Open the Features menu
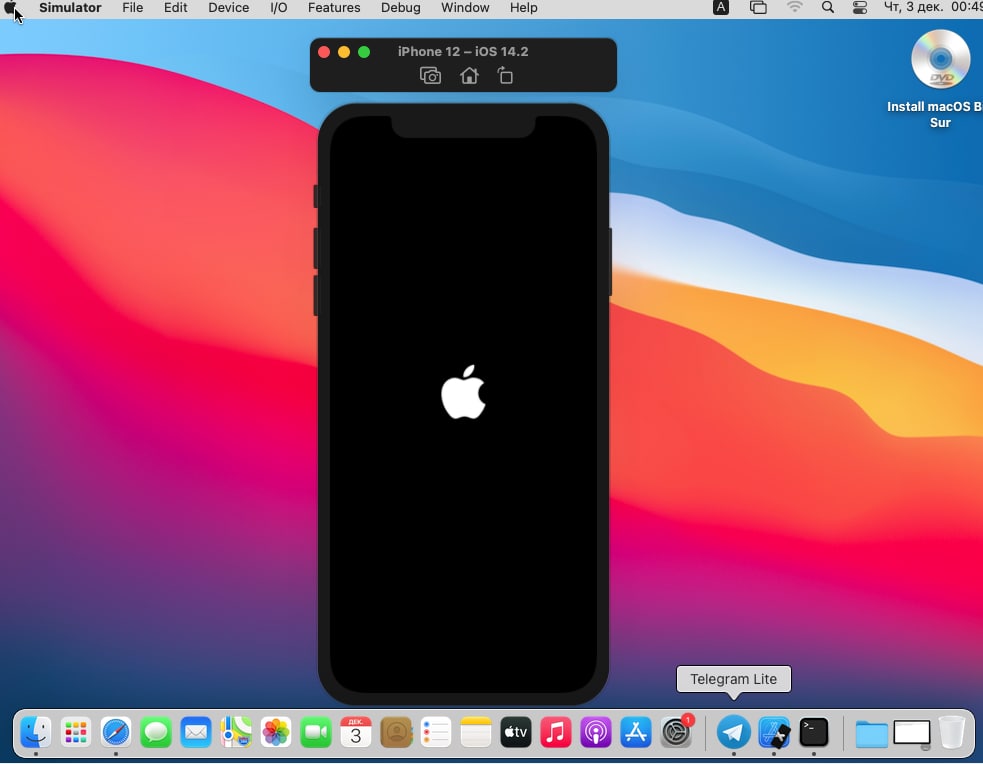 [x=334, y=8]
